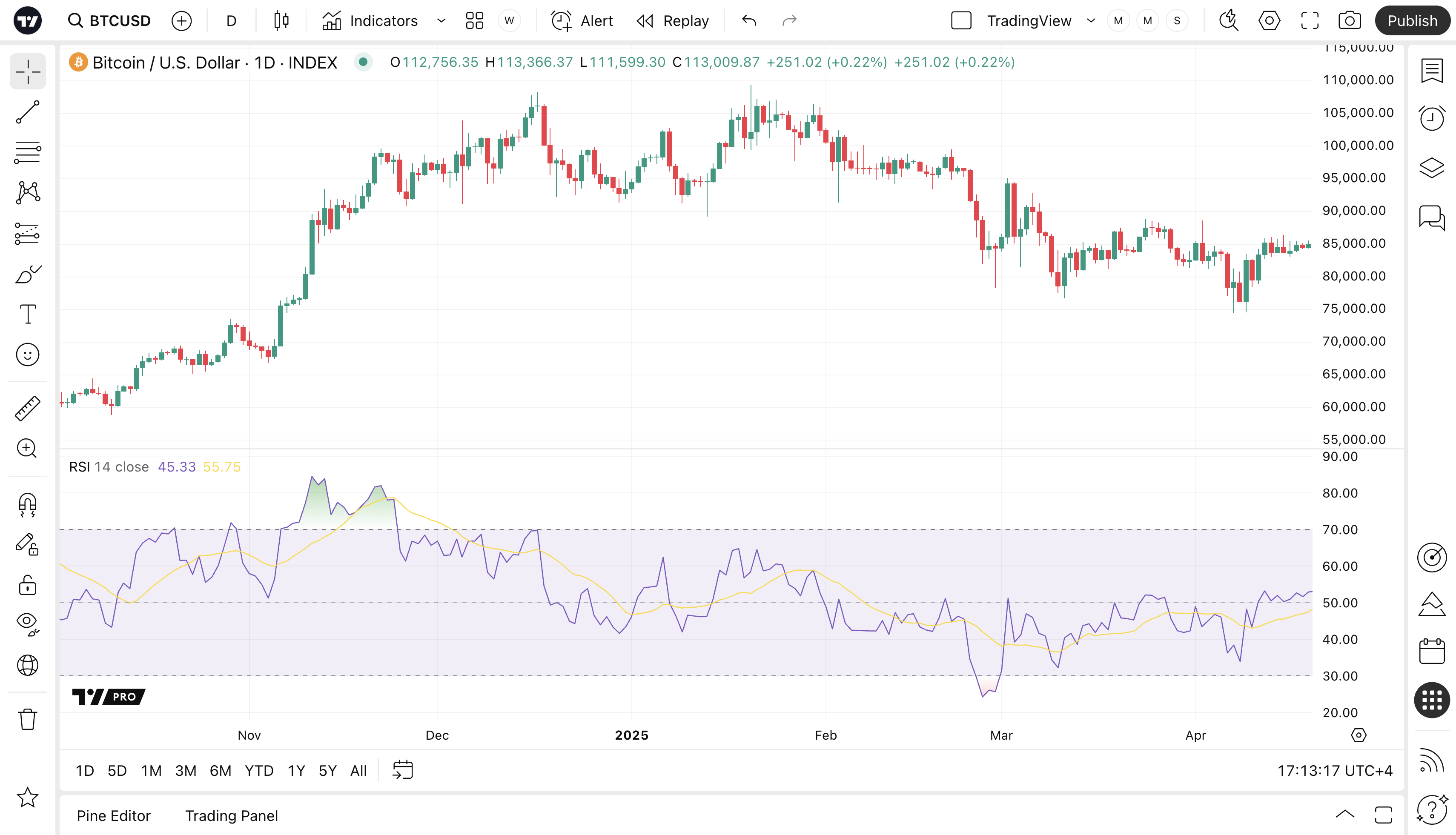The height and width of the screenshot is (835, 1456).
Task: Set the range to YTD
Action: 259,771
